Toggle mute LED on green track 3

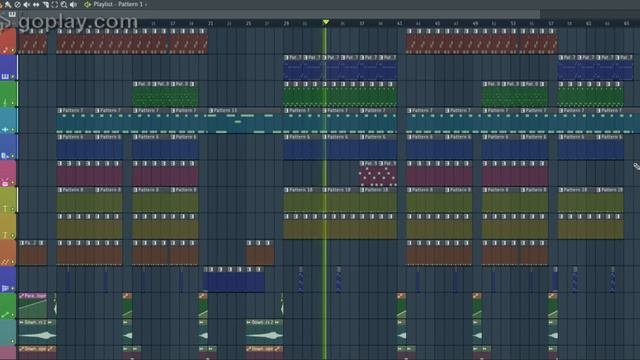[x=13, y=103]
